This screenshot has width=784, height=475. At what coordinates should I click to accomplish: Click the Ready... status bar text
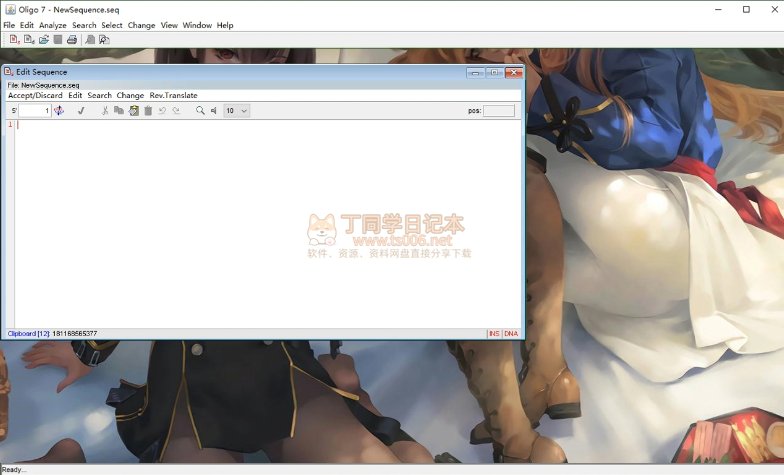pos(14,470)
